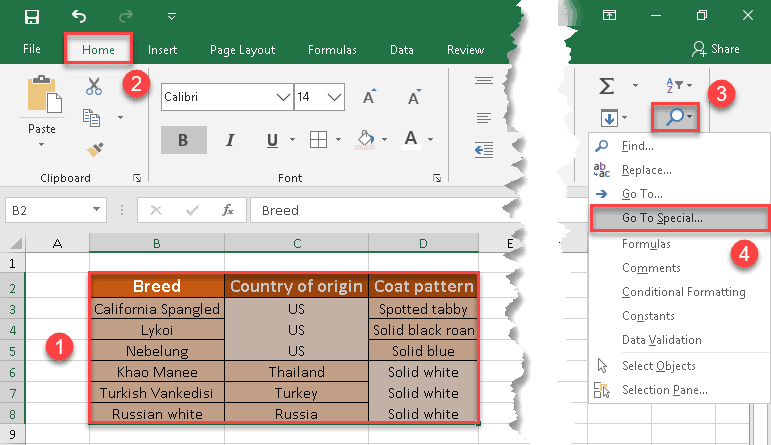The height and width of the screenshot is (445, 771).
Task: Switch to the Page Layout tab
Action: [240, 49]
